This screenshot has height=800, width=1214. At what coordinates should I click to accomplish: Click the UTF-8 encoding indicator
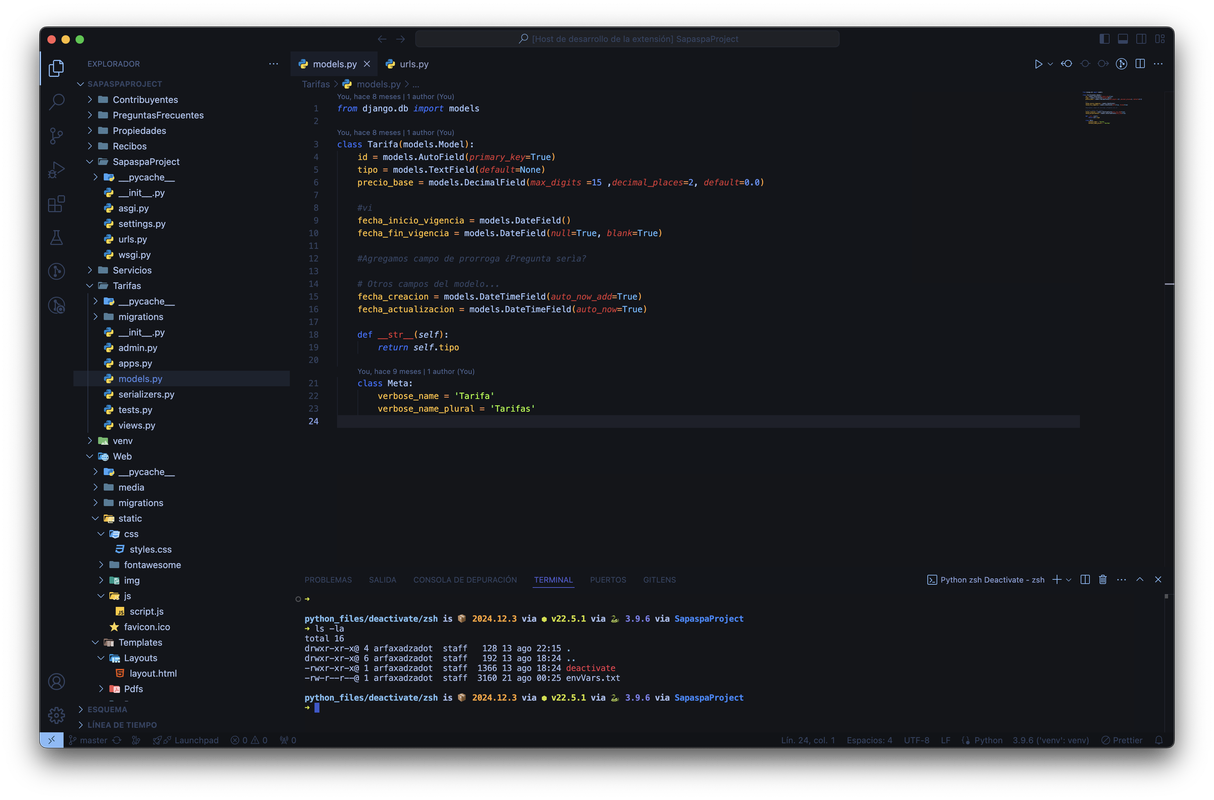coord(916,740)
